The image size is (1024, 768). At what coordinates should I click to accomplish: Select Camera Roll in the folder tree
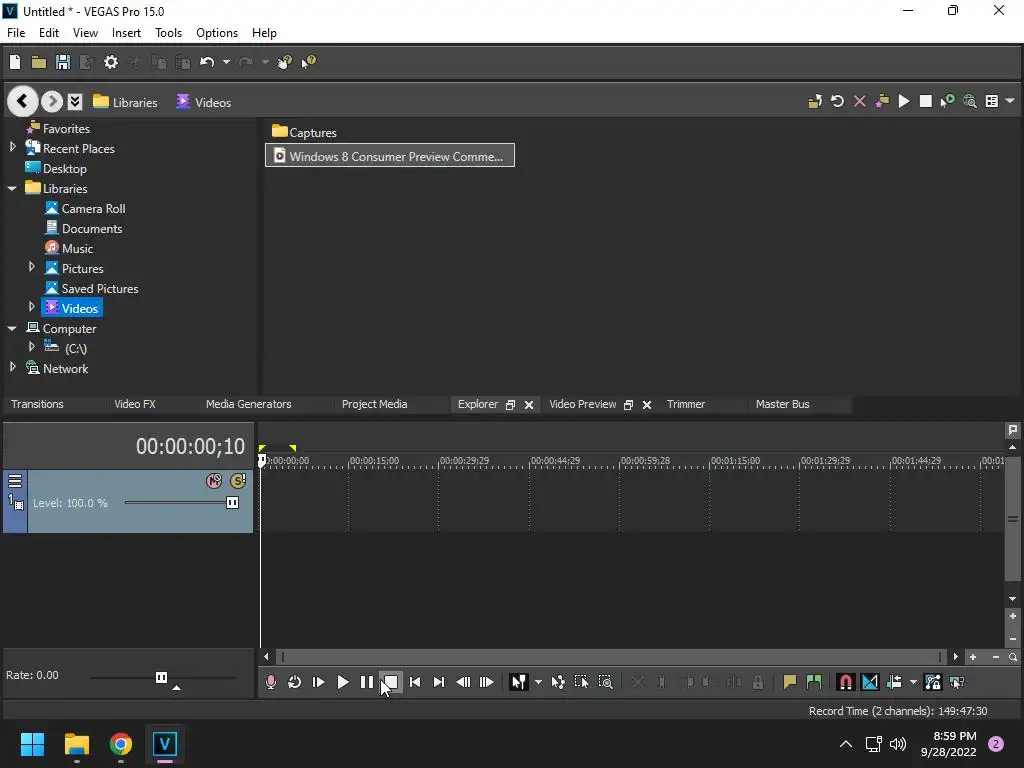click(x=85, y=208)
